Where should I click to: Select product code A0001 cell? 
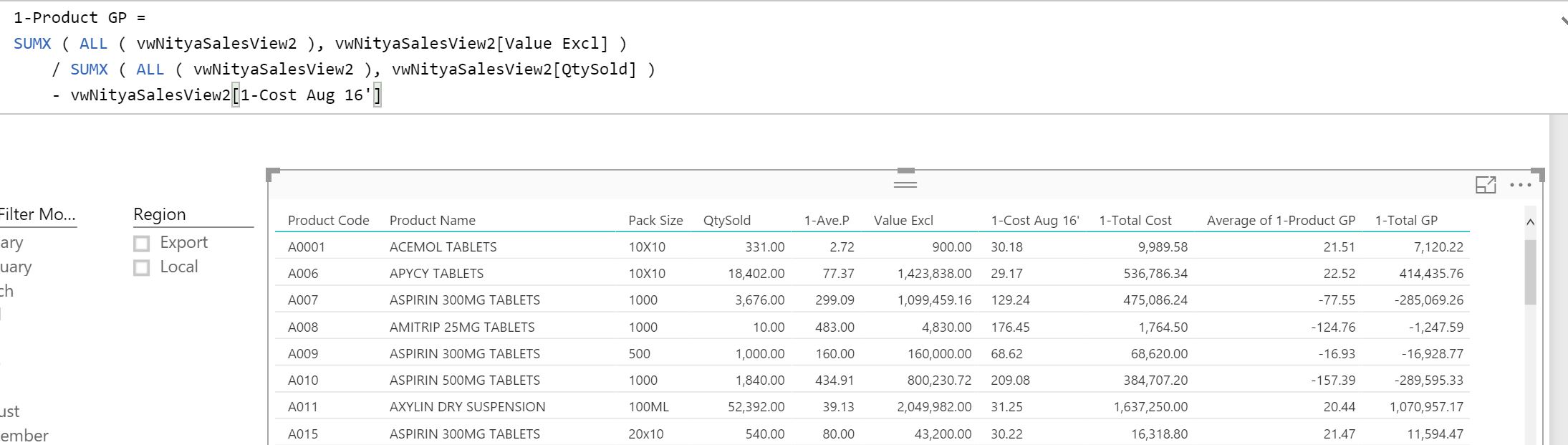[306, 247]
